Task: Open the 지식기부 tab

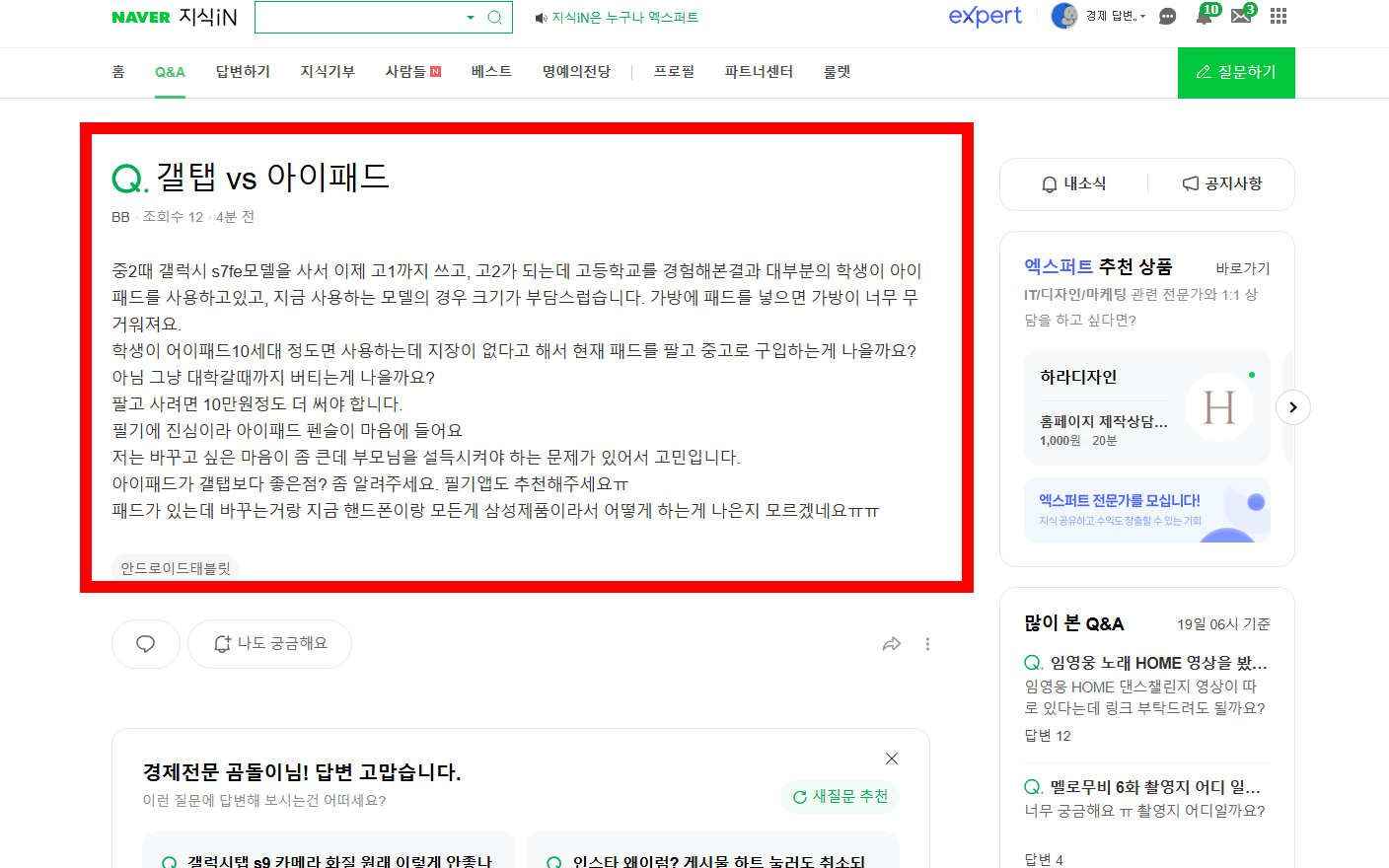Action: (x=328, y=72)
